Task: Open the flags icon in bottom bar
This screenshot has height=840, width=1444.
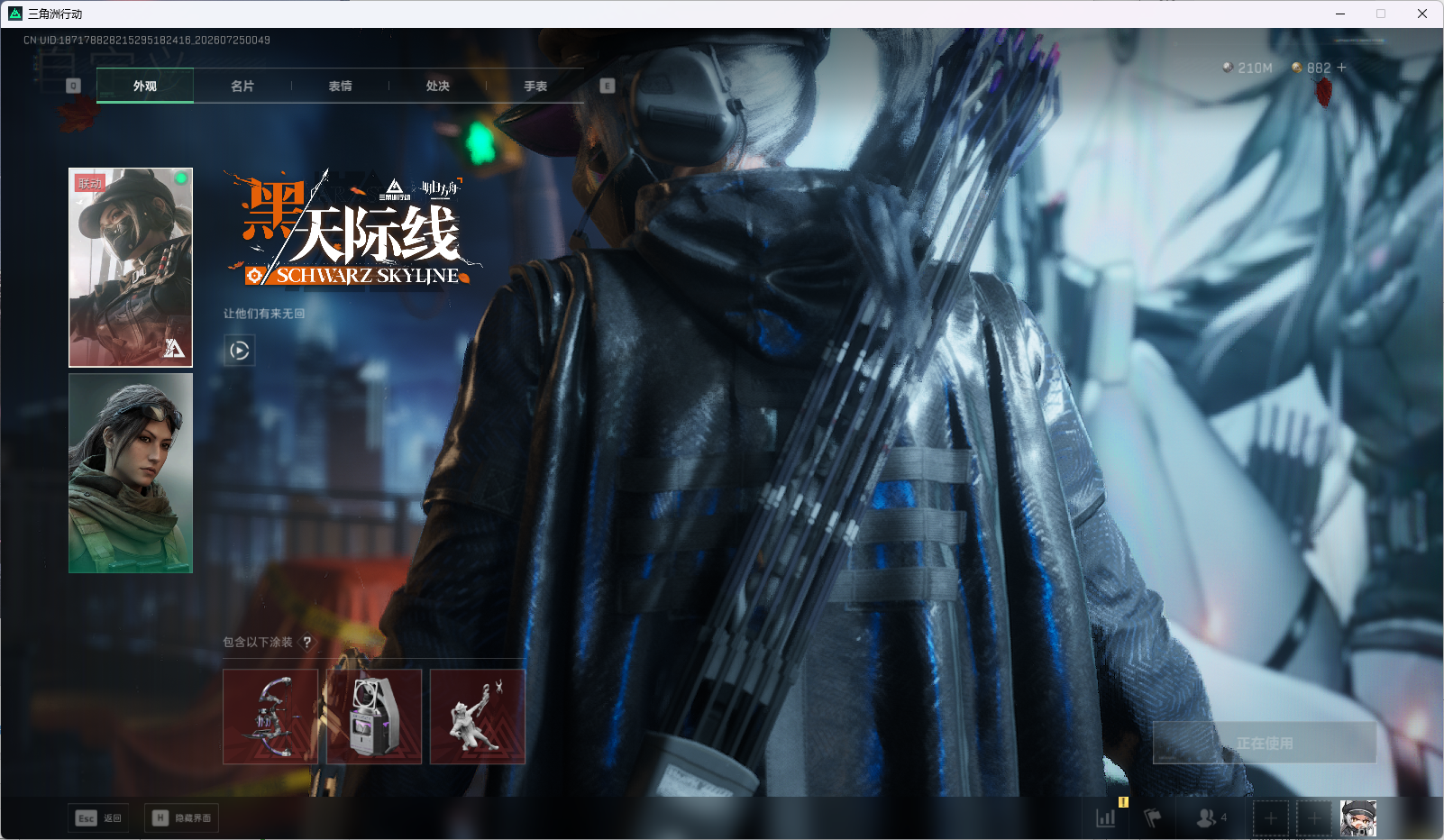Action: pos(1152,817)
